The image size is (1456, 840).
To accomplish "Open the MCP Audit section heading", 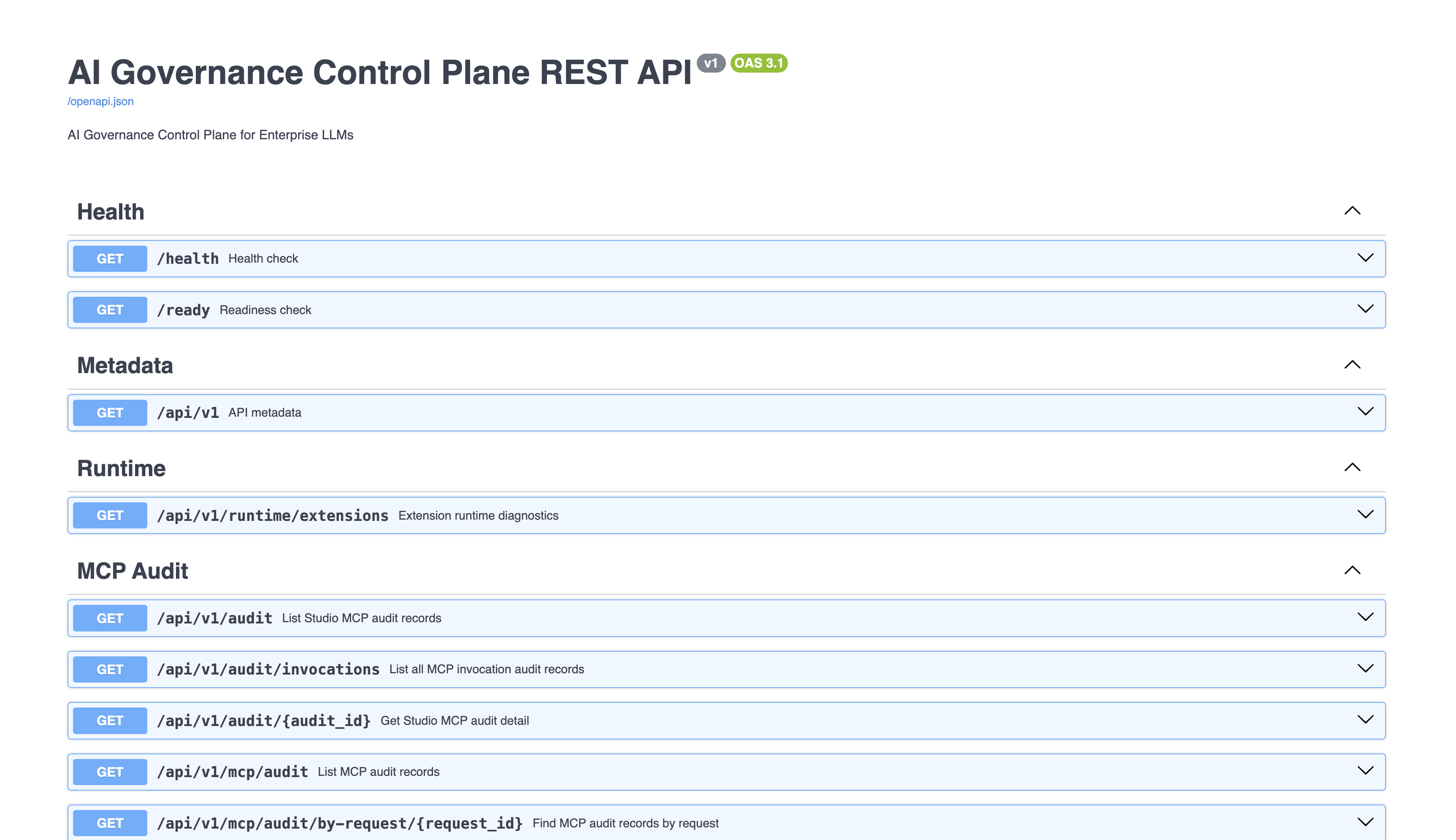I will tap(133, 571).
